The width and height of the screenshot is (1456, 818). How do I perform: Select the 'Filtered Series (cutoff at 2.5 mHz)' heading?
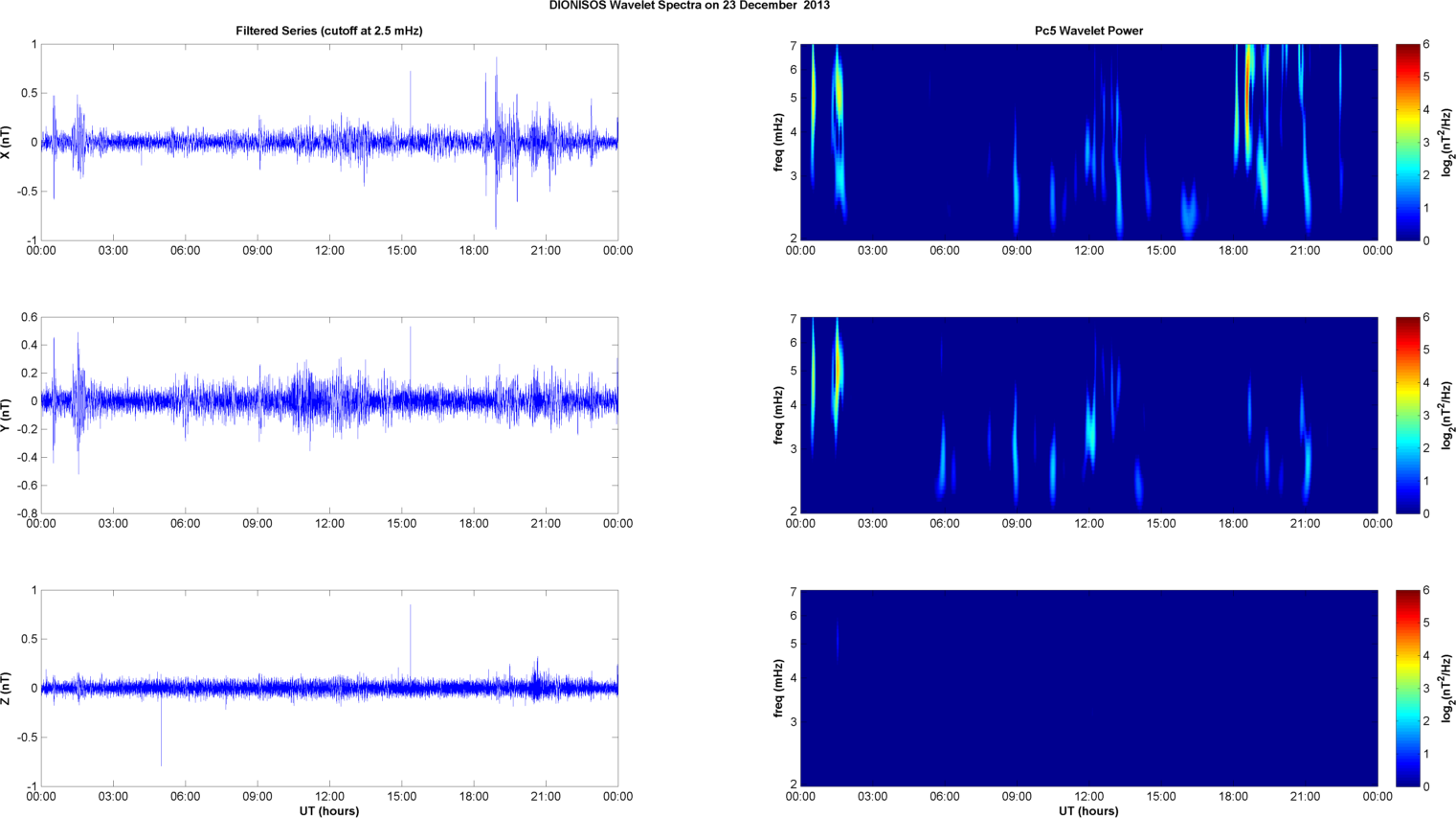pyautogui.click(x=329, y=31)
